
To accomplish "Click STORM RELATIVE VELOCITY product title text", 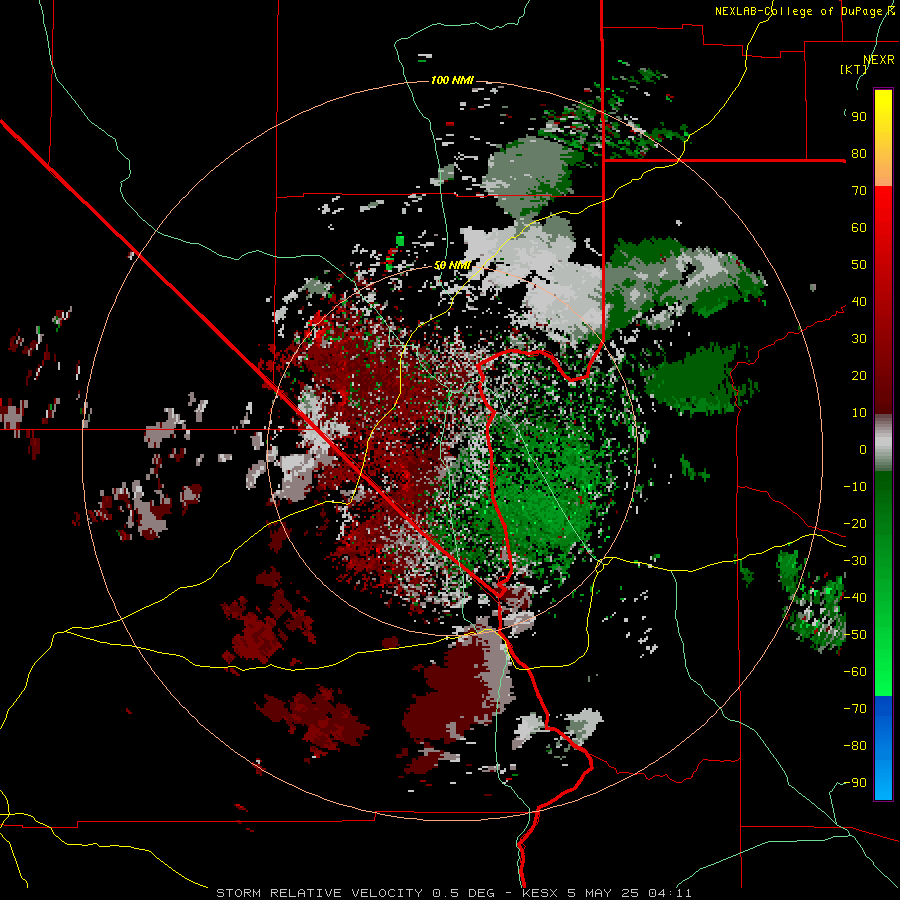I will [320, 893].
